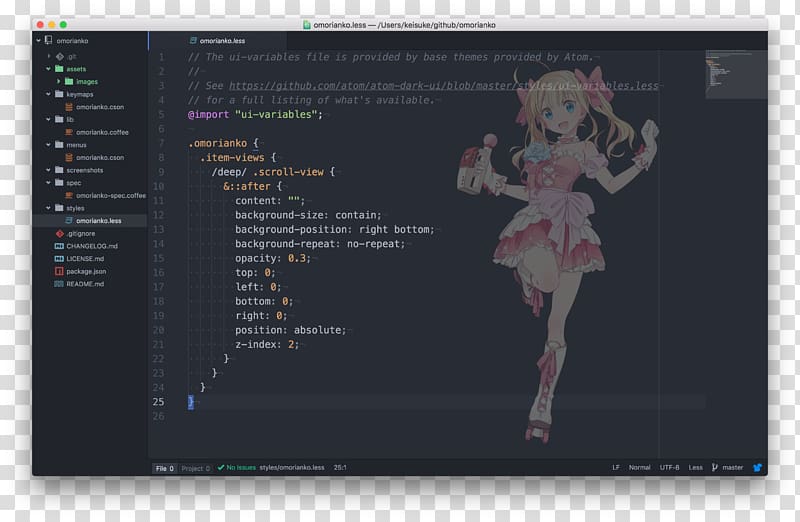
Task: Open the atom-dark-ui GitHub URL link
Action: [444, 86]
